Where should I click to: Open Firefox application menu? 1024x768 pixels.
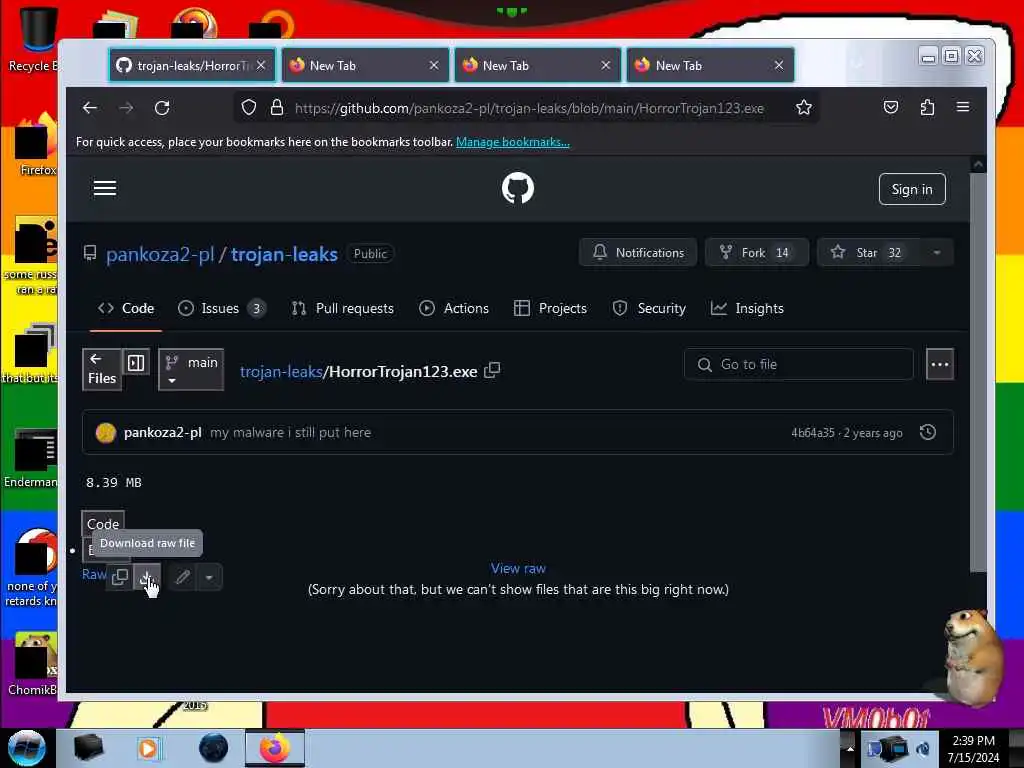pos(963,107)
